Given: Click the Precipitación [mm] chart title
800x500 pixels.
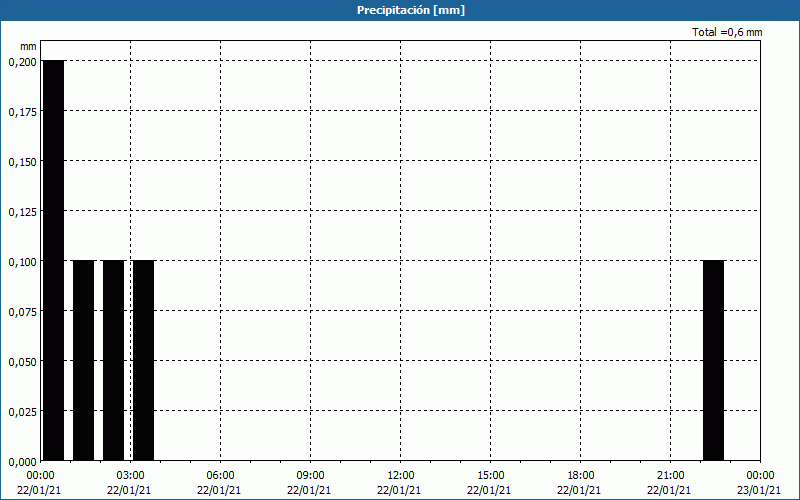Looking at the screenshot, I should [x=411, y=10].
